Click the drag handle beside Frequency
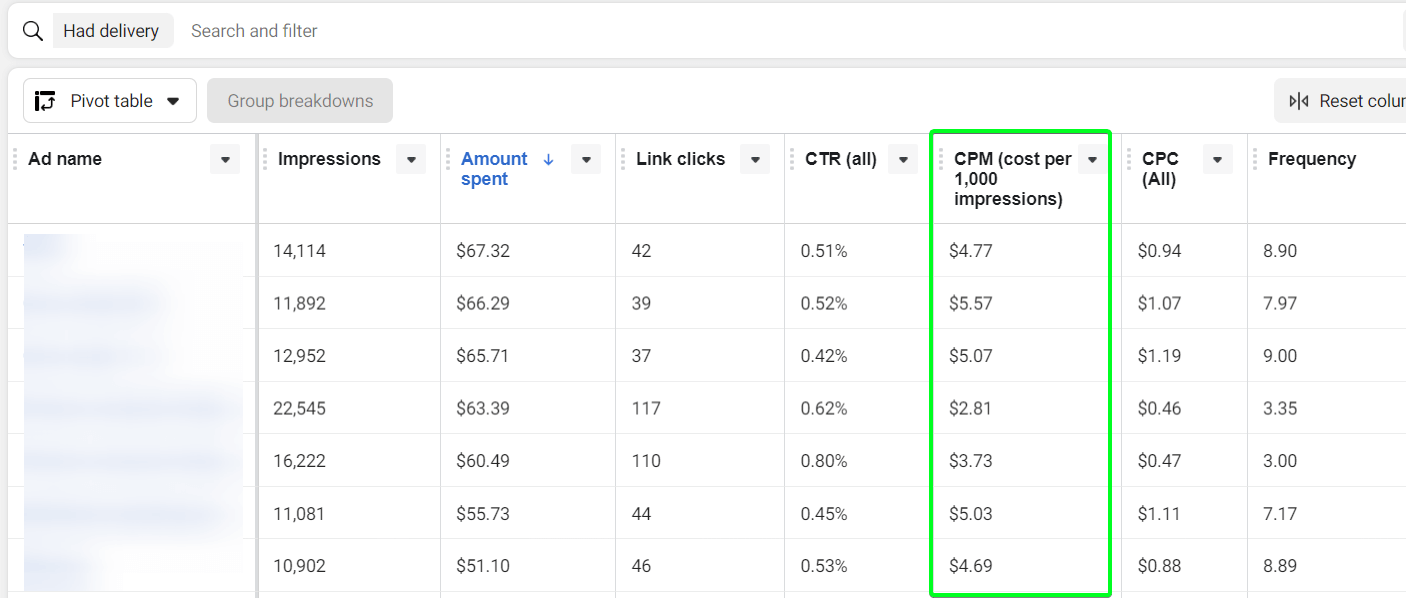 [x=1255, y=159]
